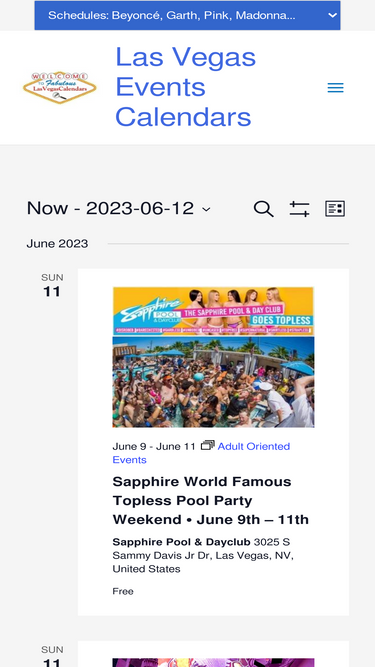Click the SUN 11 date marker
Image resolution: width=375 pixels, height=667 pixels.
click(x=52, y=285)
